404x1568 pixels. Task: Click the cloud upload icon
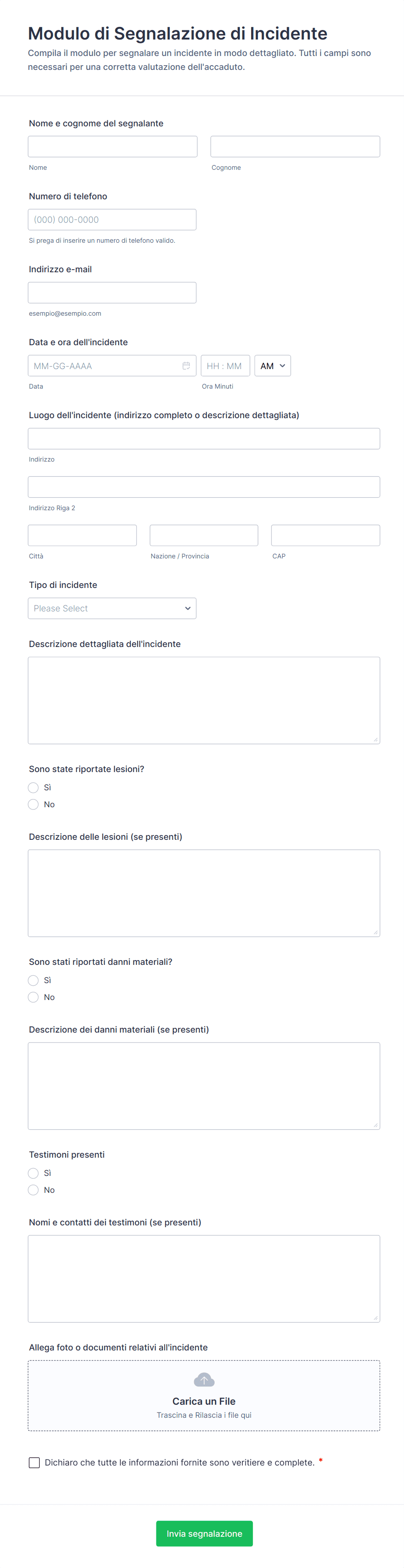coord(204,1379)
